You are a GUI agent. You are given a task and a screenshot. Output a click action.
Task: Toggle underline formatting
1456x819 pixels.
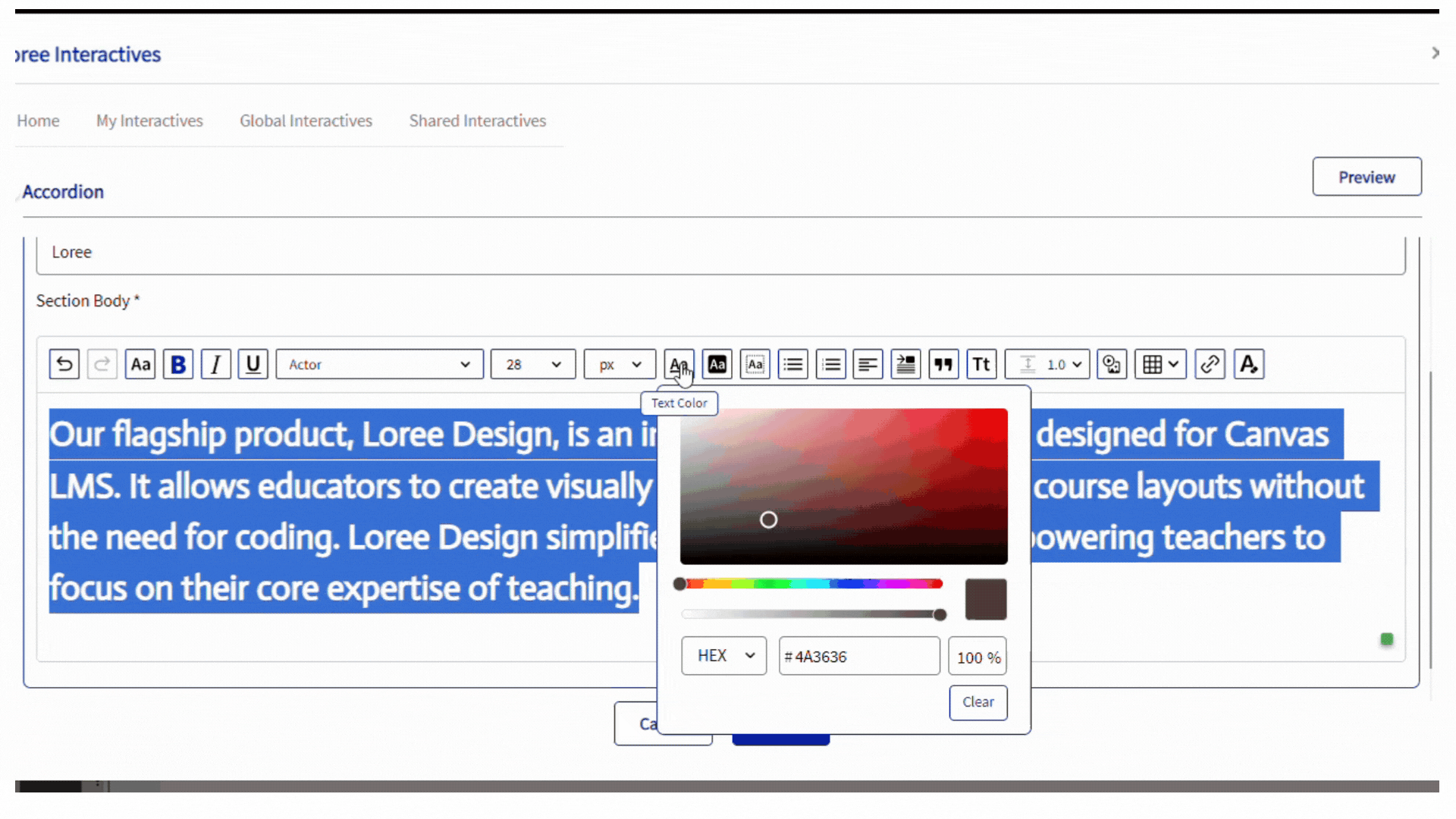[253, 365]
